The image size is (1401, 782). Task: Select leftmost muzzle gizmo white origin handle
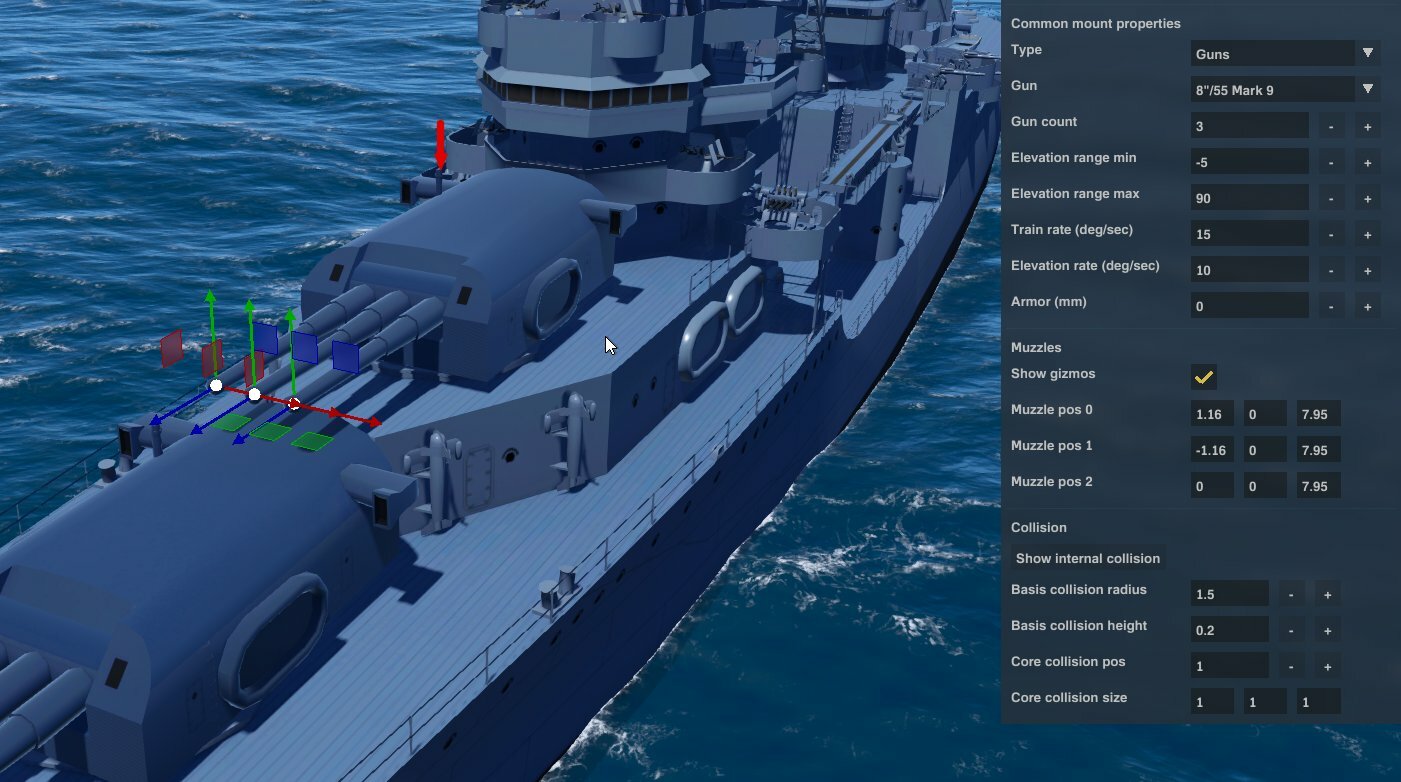(x=216, y=385)
